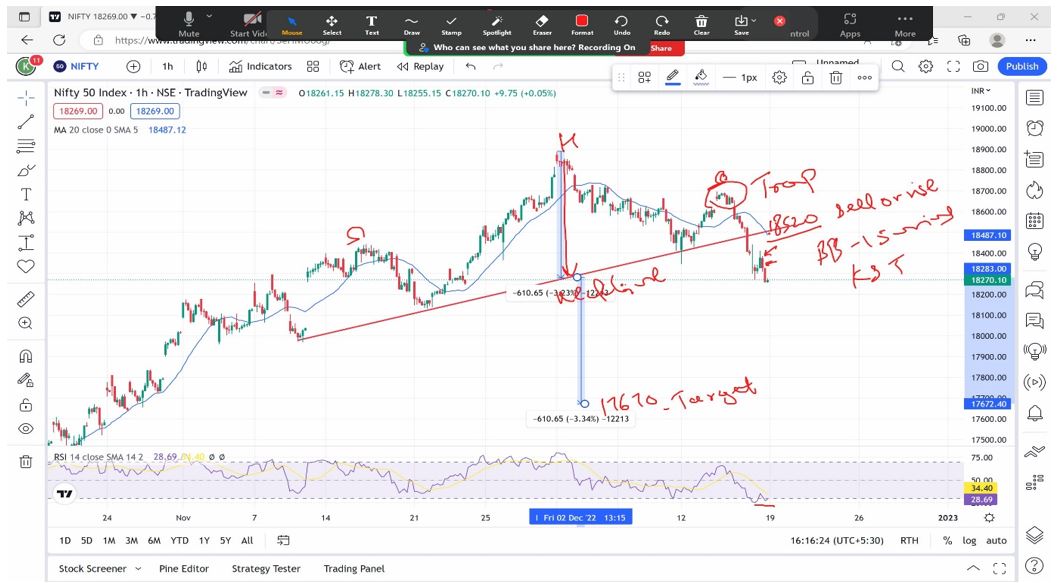Hide all drawings with eye icon
Screen dimensions: 1060x583
26,429
